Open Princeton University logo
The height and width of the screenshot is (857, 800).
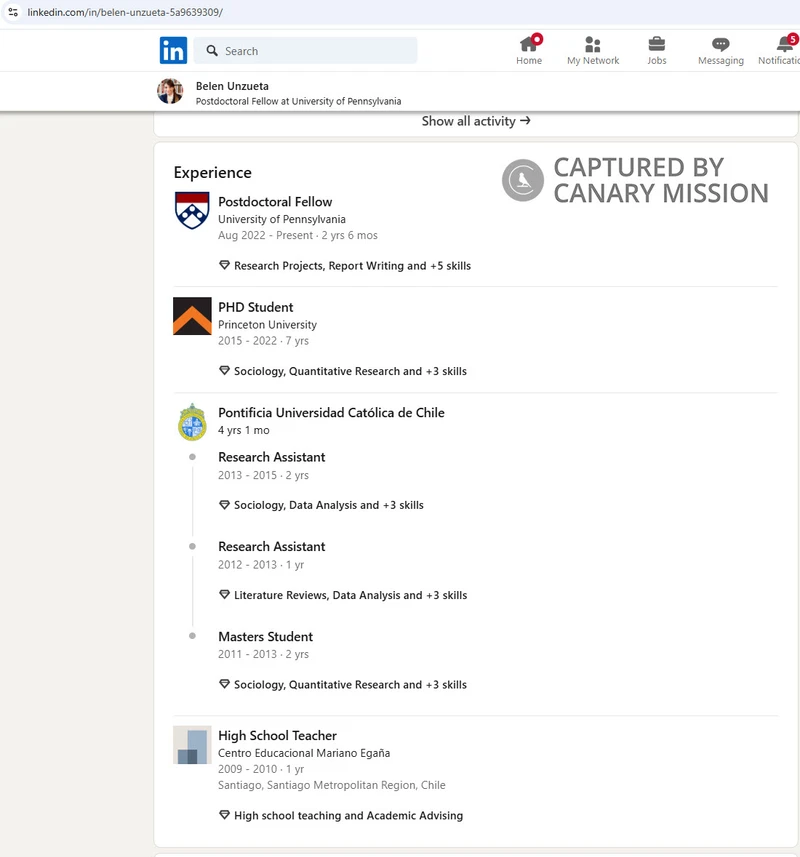coord(192,316)
